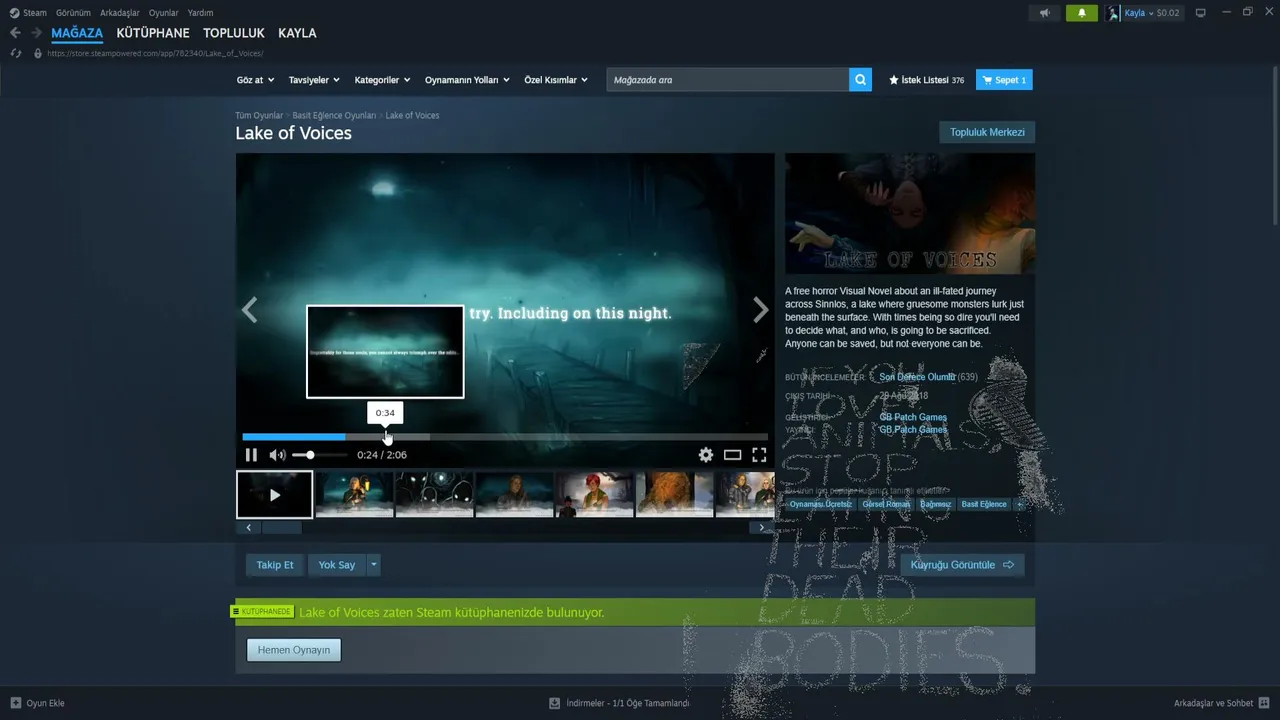Click the Bağımsız tag
The height and width of the screenshot is (720, 1280).
coord(935,504)
